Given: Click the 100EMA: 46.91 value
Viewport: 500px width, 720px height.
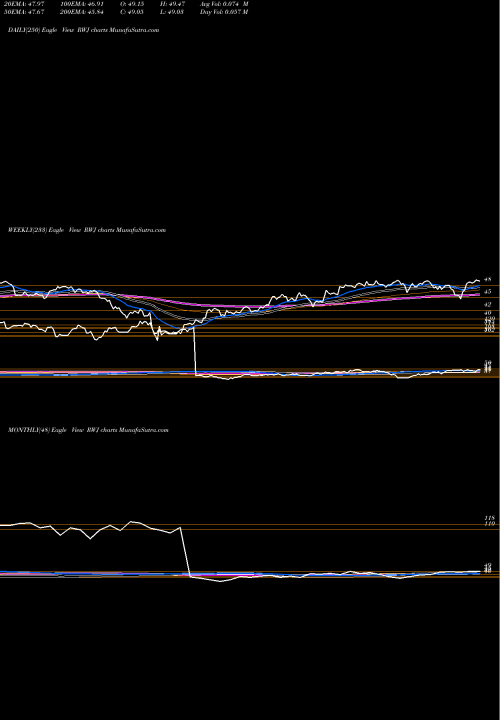Looking at the screenshot, I should tap(84, 4).
